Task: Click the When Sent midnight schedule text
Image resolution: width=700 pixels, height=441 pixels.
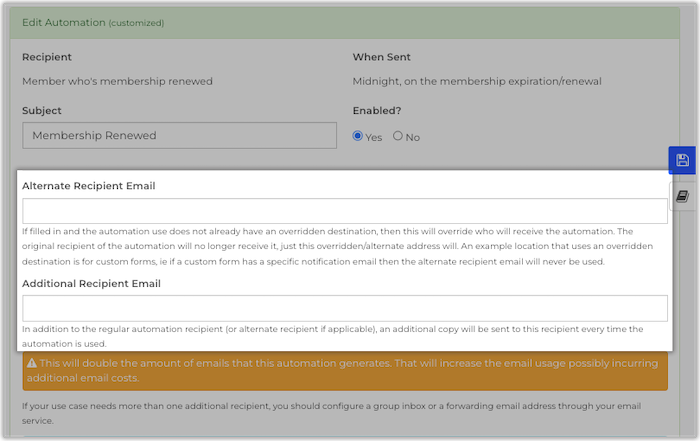Action: click(477, 81)
